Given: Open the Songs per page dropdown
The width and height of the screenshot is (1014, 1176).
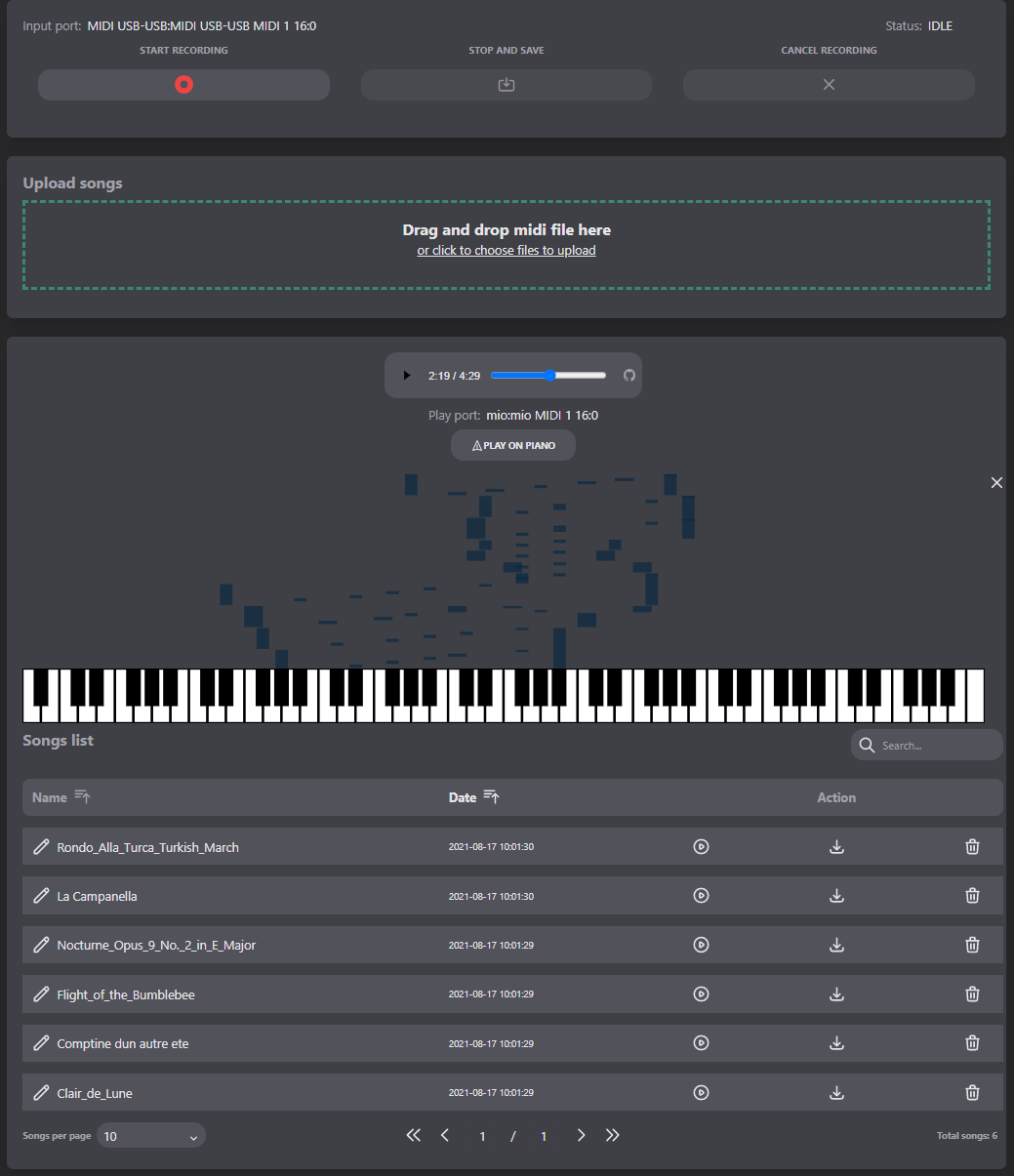Looking at the screenshot, I should (x=151, y=1136).
